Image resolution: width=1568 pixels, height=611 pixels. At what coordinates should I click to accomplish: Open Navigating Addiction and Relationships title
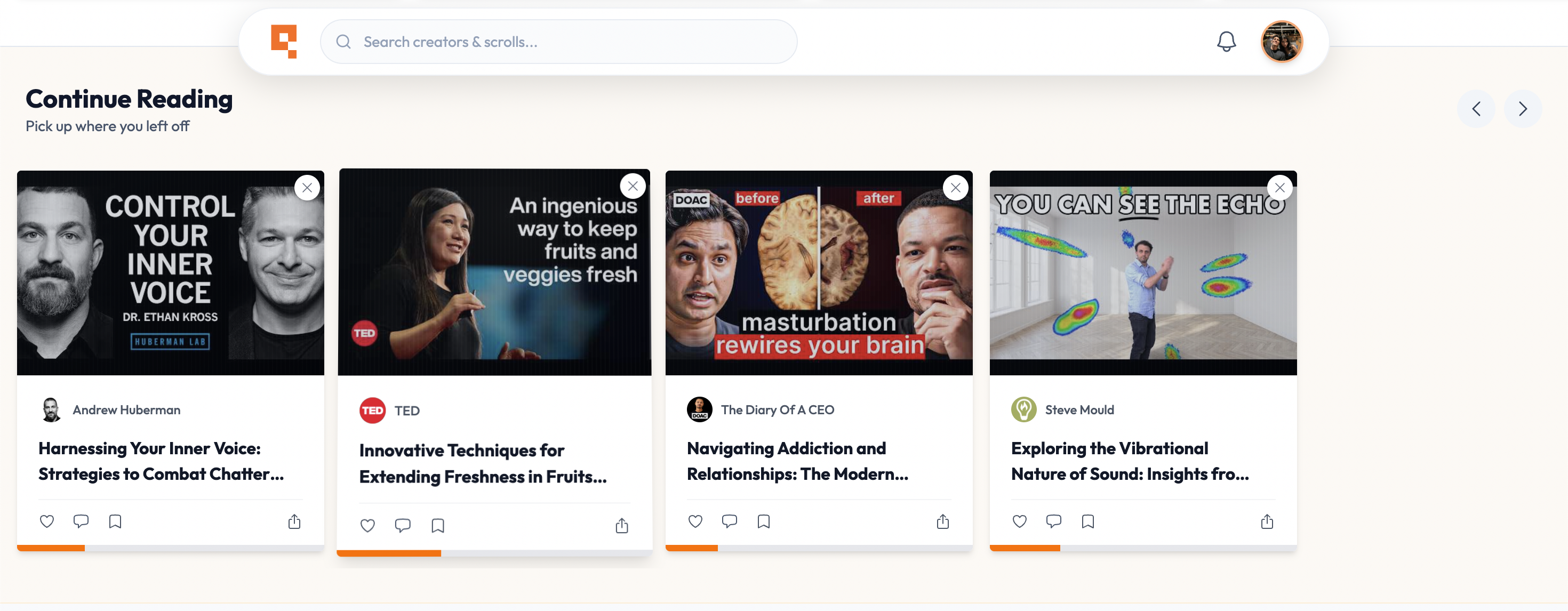click(x=797, y=461)
